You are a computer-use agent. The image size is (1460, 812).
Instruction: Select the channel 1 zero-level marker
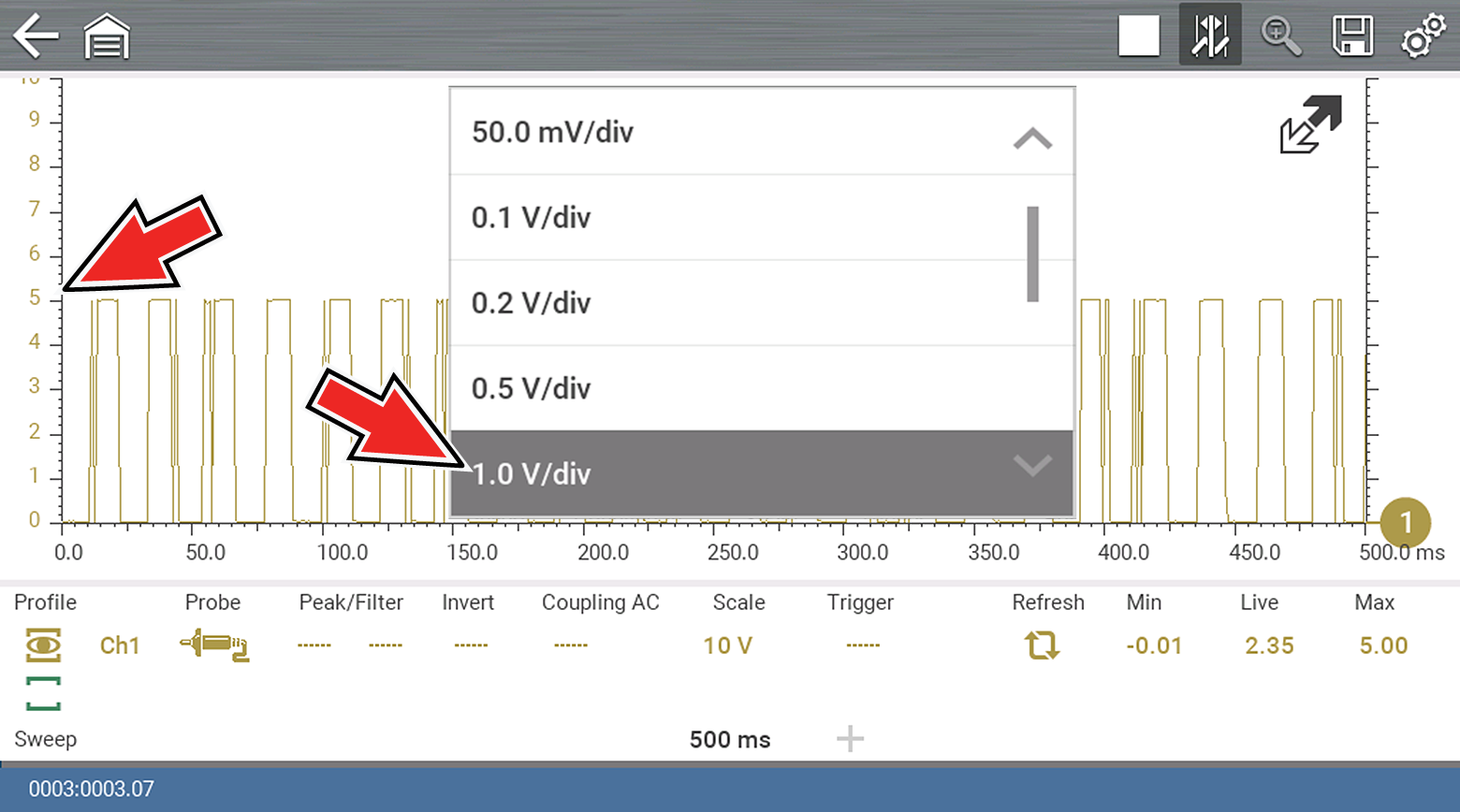[1405, 523]
